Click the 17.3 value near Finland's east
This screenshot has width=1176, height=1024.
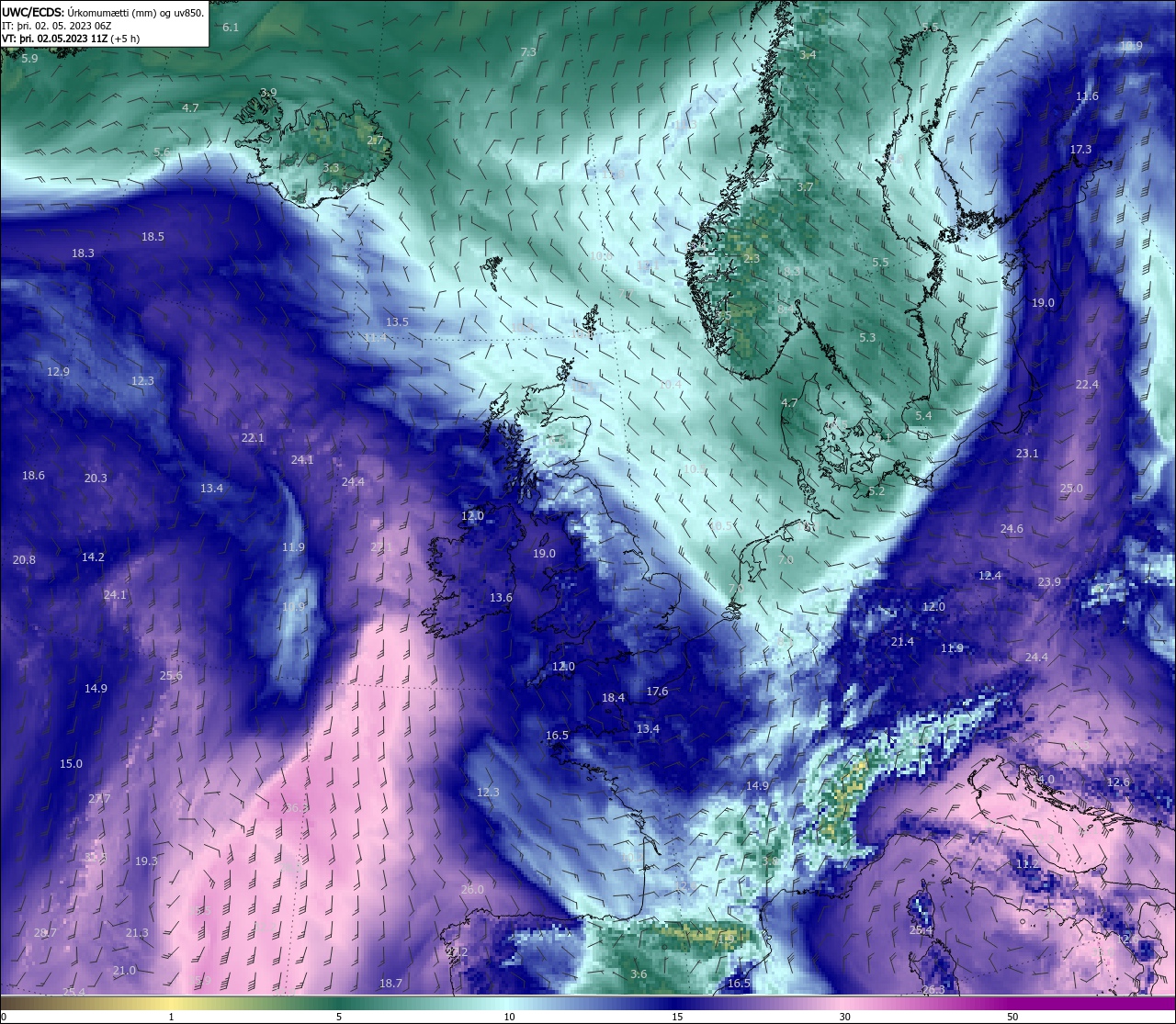pos(1080,149)
